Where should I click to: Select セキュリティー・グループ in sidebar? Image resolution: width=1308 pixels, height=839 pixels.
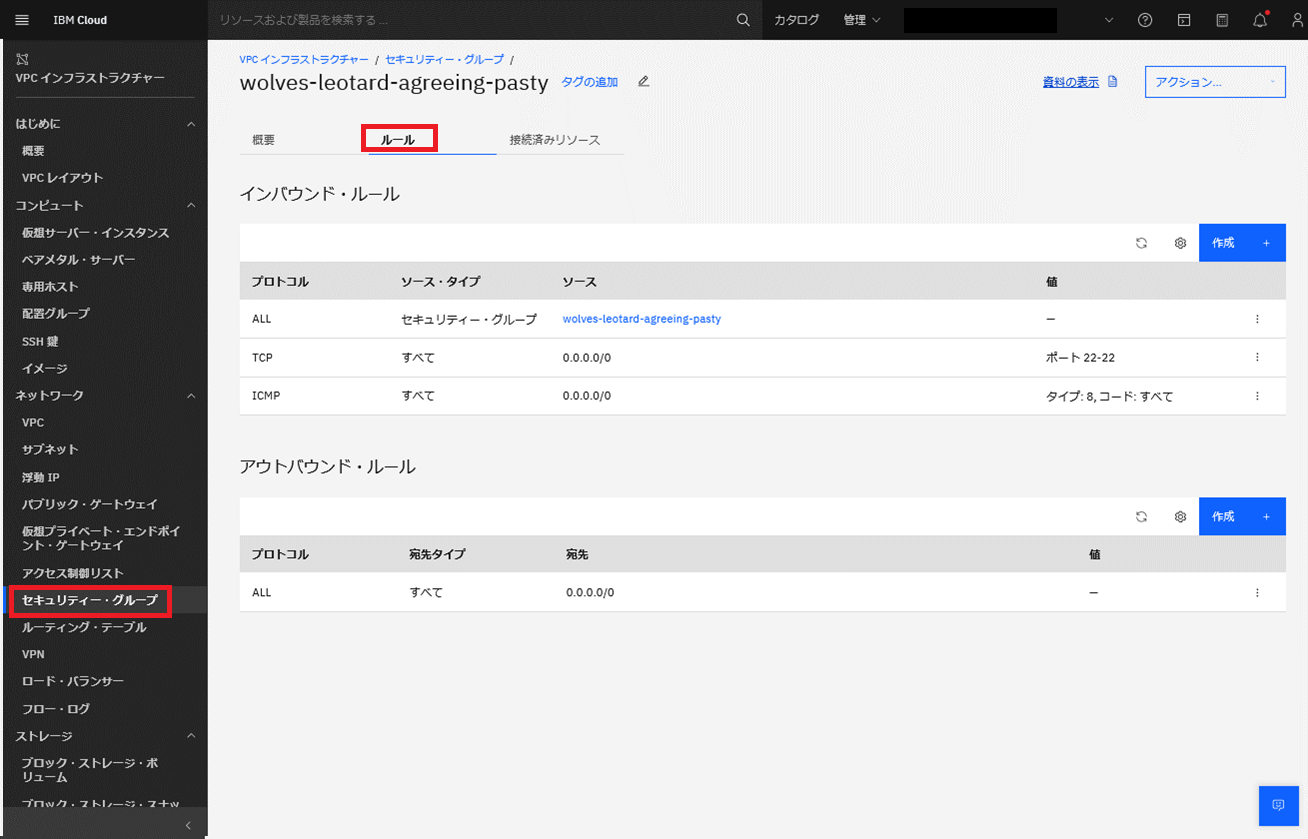[90, 600]
